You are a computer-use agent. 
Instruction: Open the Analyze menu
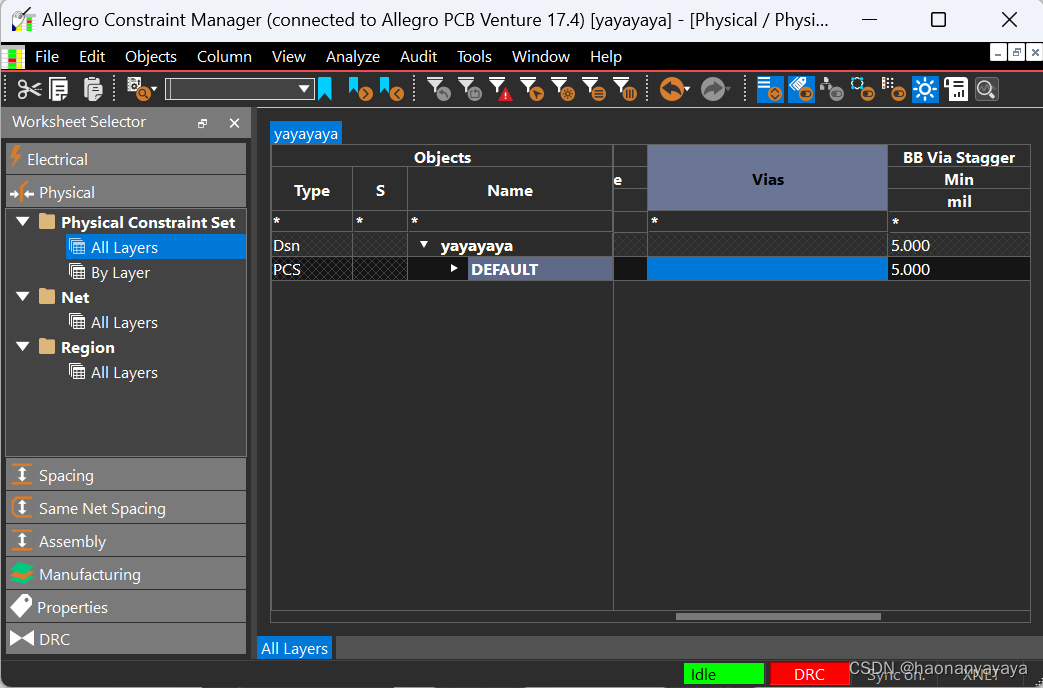353,57
